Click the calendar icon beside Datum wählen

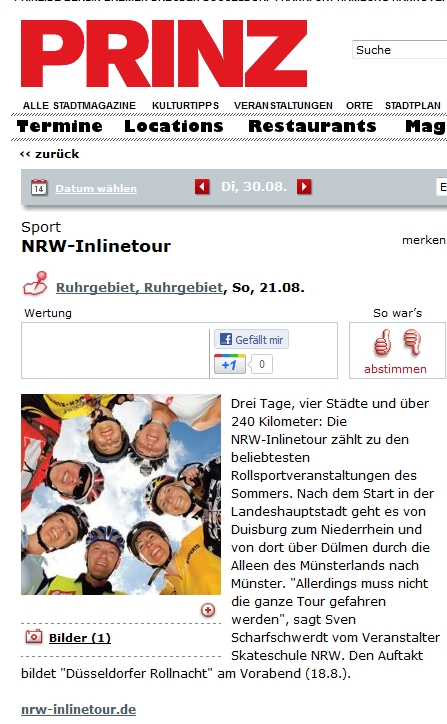pyautogui.click(x=39, y=187)
